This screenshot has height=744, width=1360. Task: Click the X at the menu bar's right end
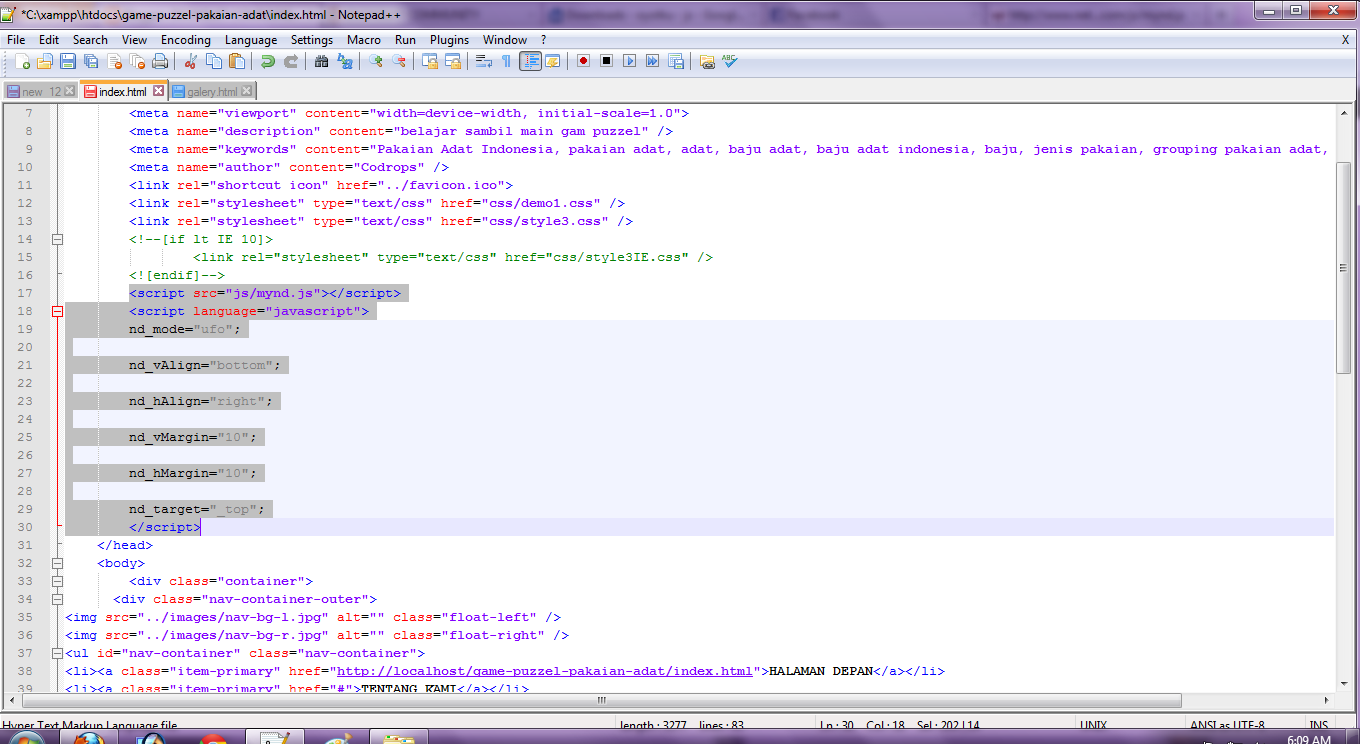(1345, 40)
